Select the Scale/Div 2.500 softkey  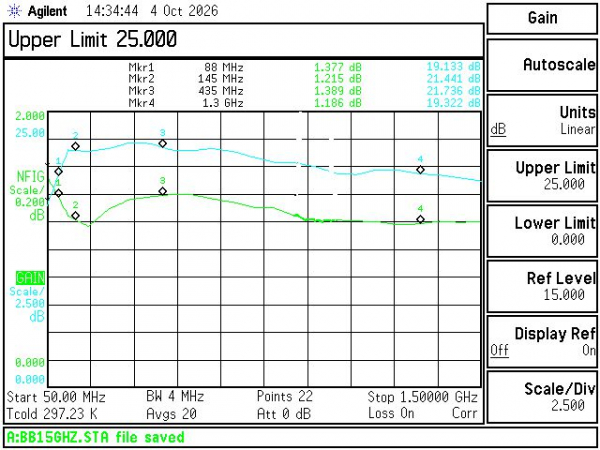(542, 397)
